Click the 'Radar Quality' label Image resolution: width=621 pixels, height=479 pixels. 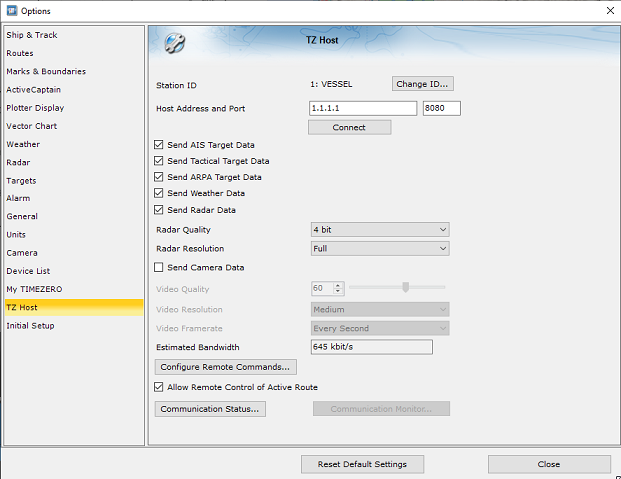click(x=183, y=230)
